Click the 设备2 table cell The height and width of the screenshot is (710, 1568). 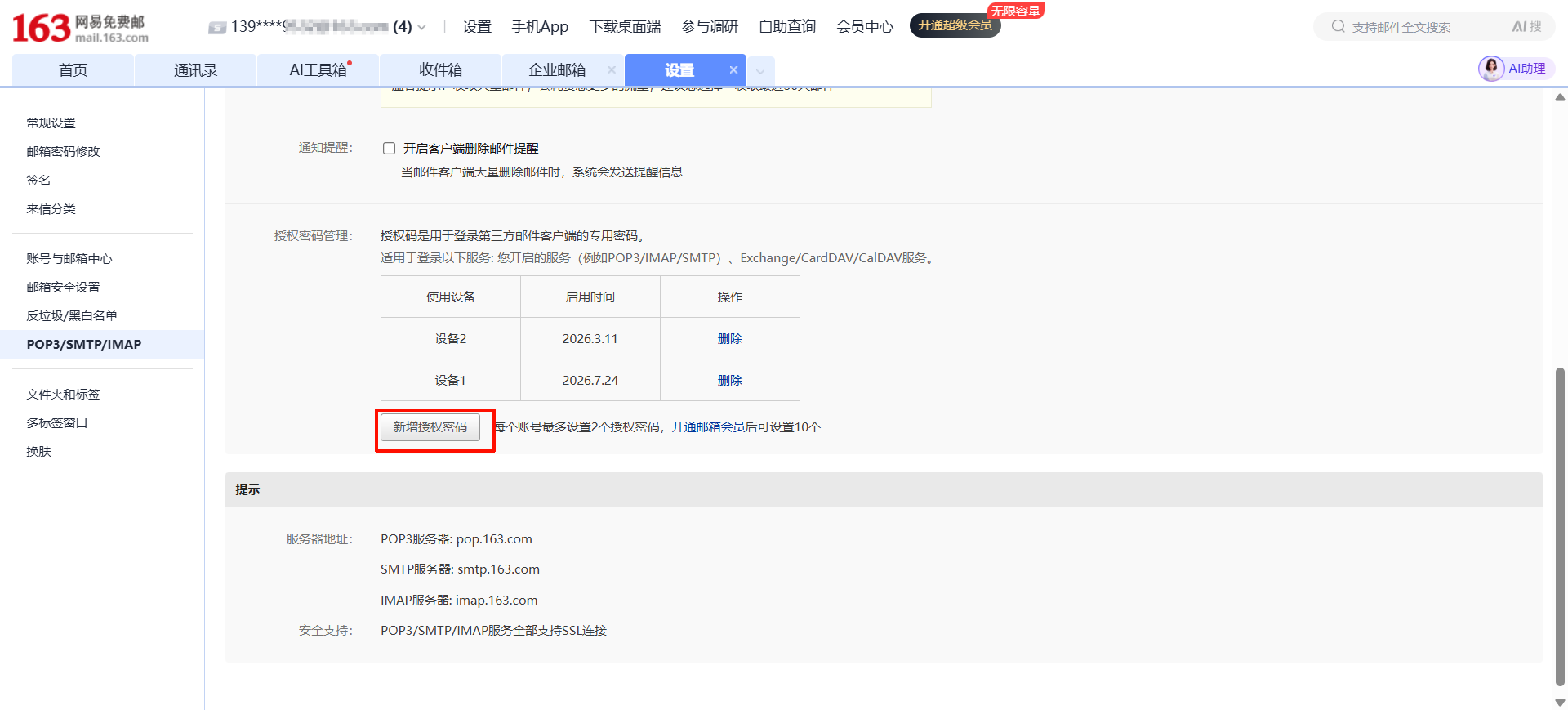click(x=451, y=339)
